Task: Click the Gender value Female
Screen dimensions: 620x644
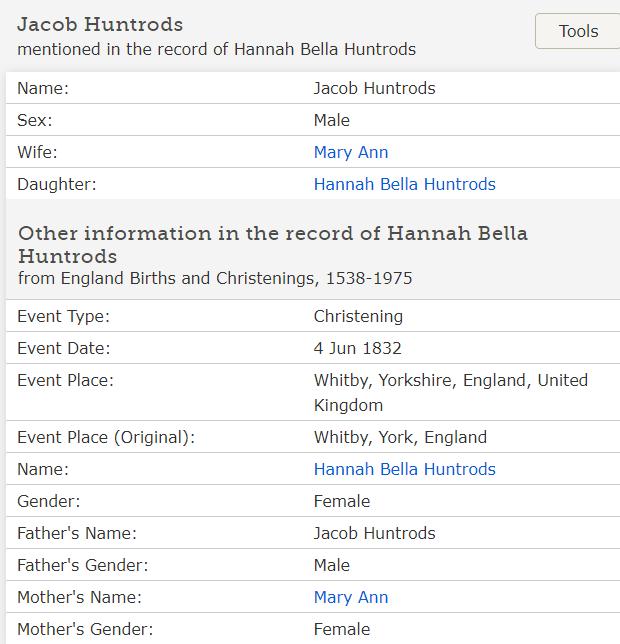Action: click(x=342, y=501)
